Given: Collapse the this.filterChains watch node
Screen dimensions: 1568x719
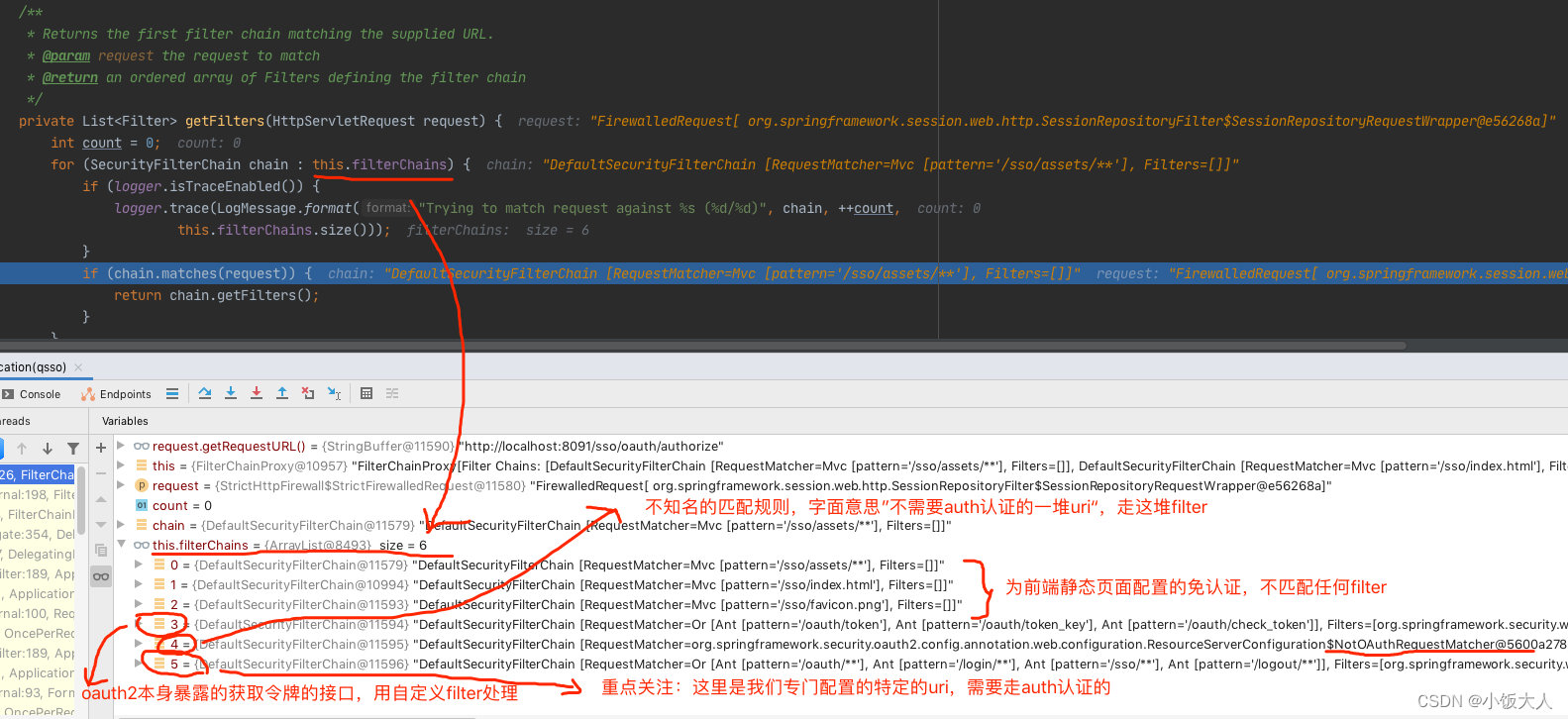Looking at the screenshot, I should [121, 545].
